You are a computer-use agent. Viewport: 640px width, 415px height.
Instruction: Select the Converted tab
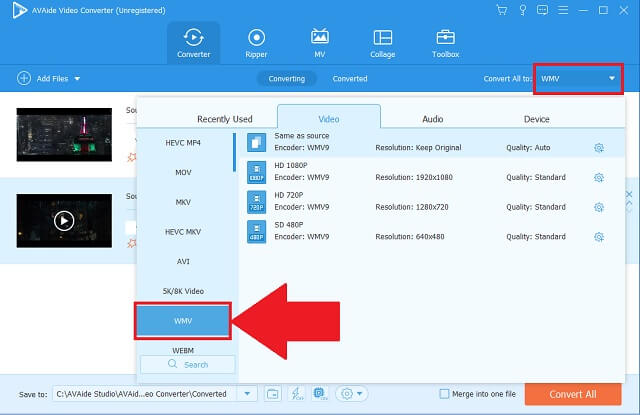(350, 79)
